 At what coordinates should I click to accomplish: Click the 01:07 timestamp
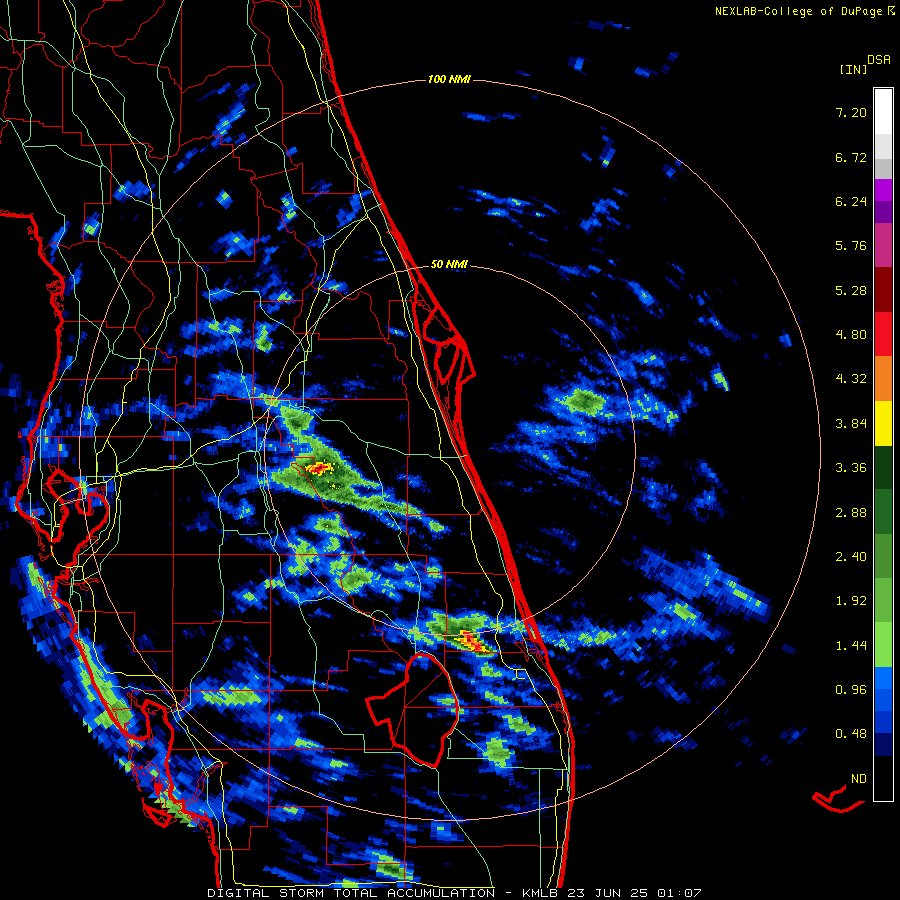coord(680,893)
